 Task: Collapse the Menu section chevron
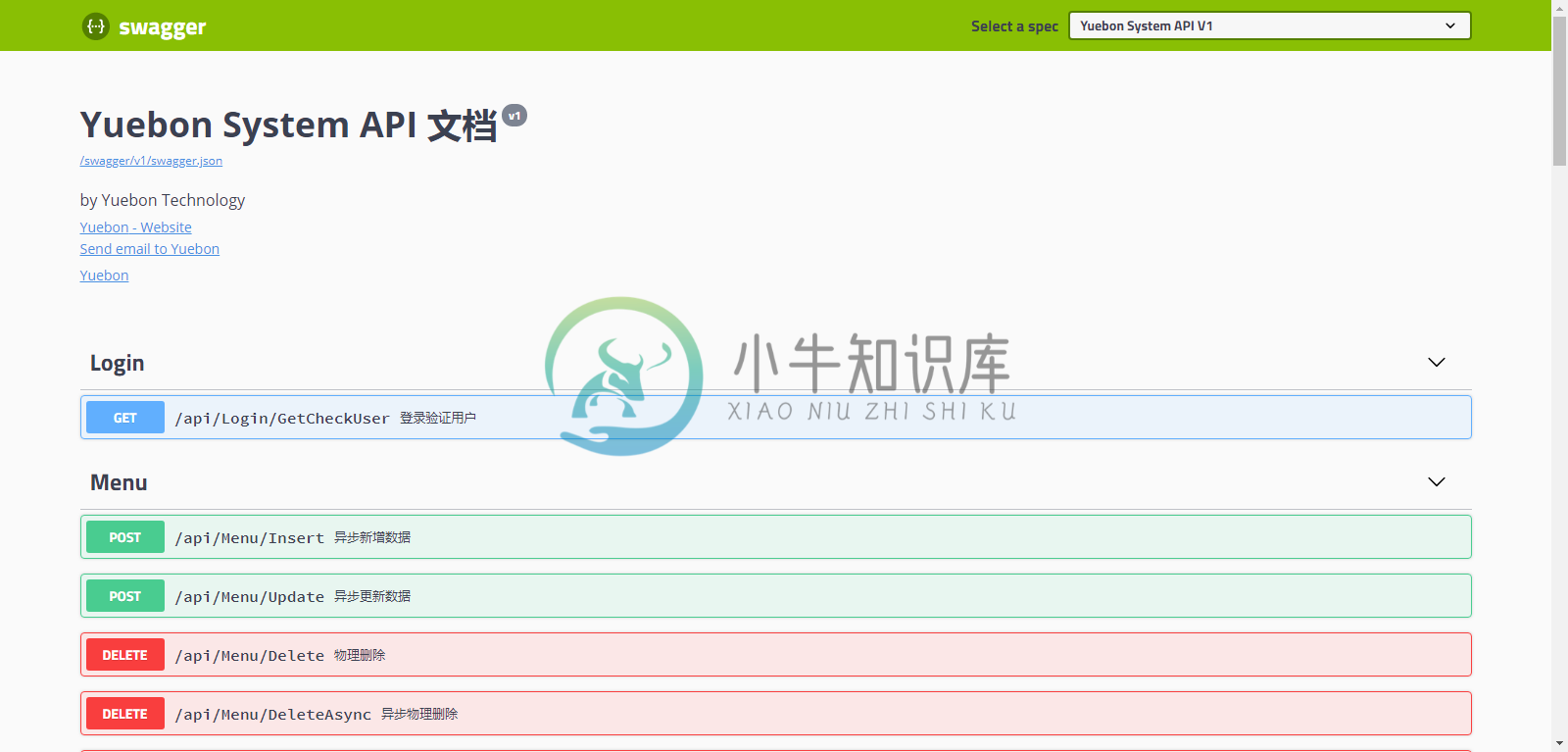point(1437,482)
